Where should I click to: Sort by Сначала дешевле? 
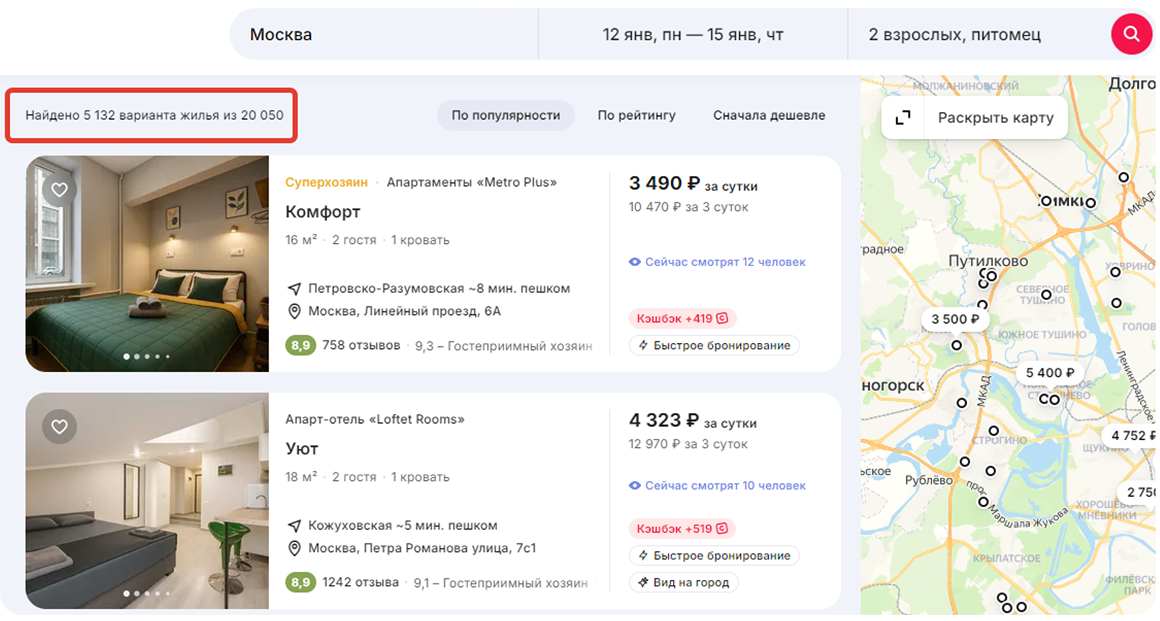[x=768, y=115]
